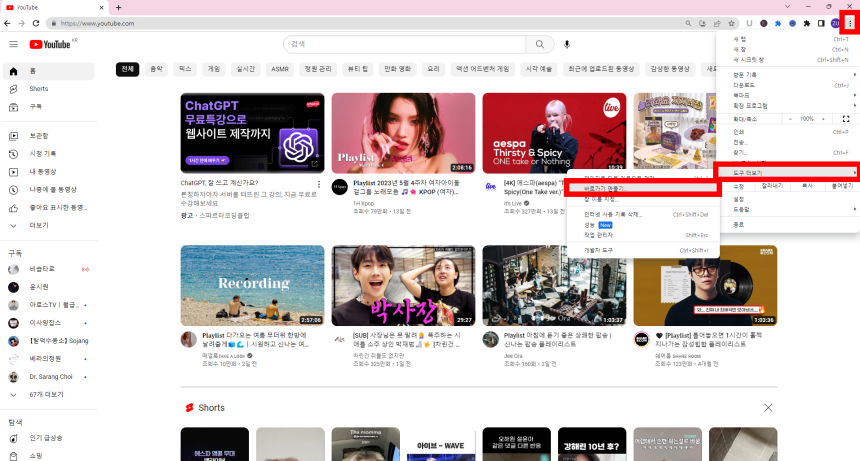Select 설정 in Chrome menu
This screenshot has width=860, height=461.
click(788, 200)
